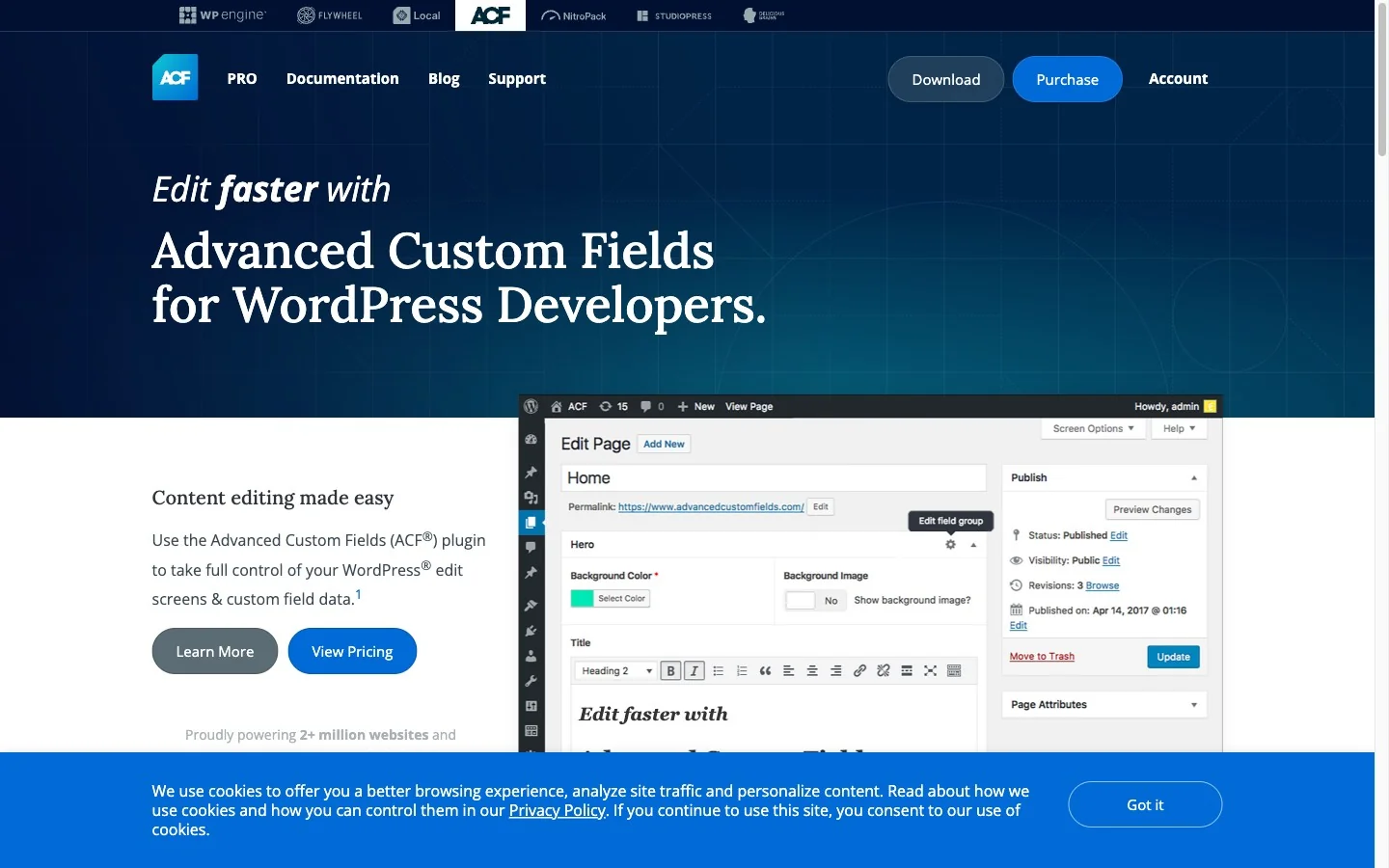Image resolution: width=1389 pixels, height=868 pixels.
Task: Click the Purchase button
Action: (x=1067, y=79)
